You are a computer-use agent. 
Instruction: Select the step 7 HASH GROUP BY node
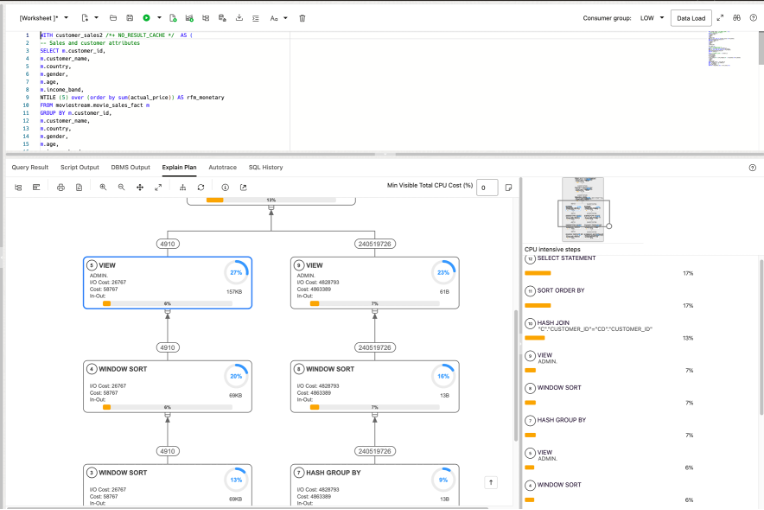(375, 485)
